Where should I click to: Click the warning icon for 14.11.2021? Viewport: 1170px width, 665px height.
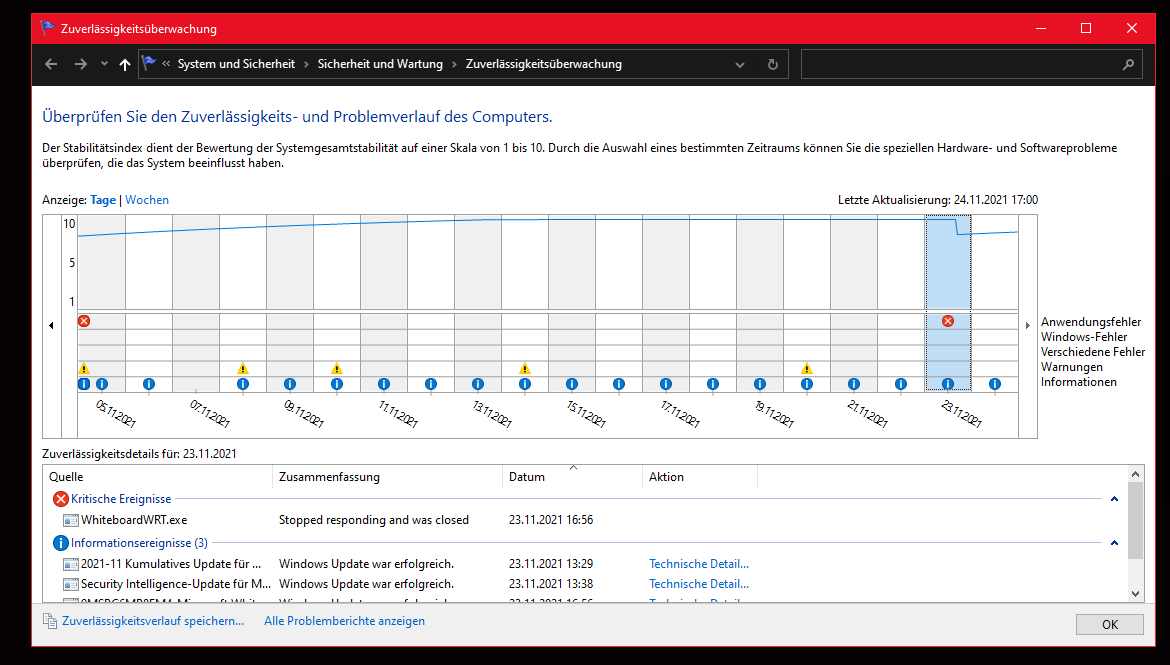click(525, 368)
